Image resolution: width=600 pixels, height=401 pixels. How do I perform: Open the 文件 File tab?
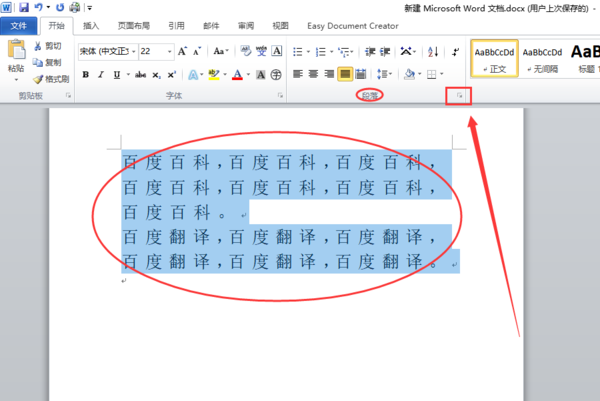(x=19, y=26)
